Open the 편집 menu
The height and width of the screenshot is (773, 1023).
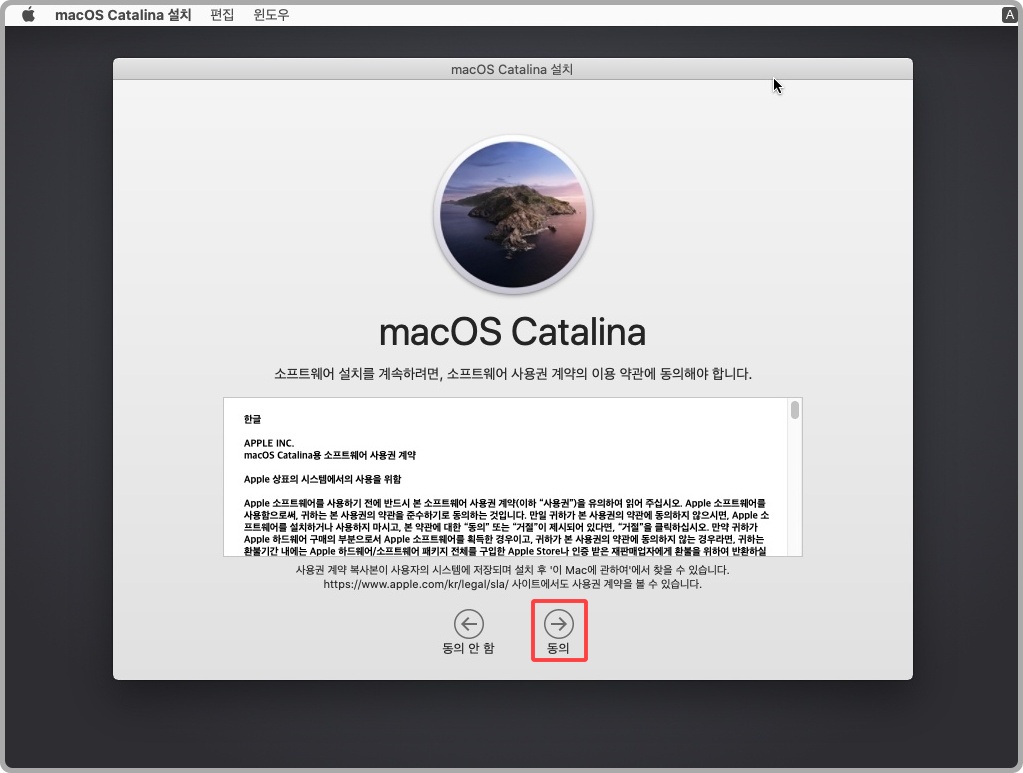tap(221, 14)
